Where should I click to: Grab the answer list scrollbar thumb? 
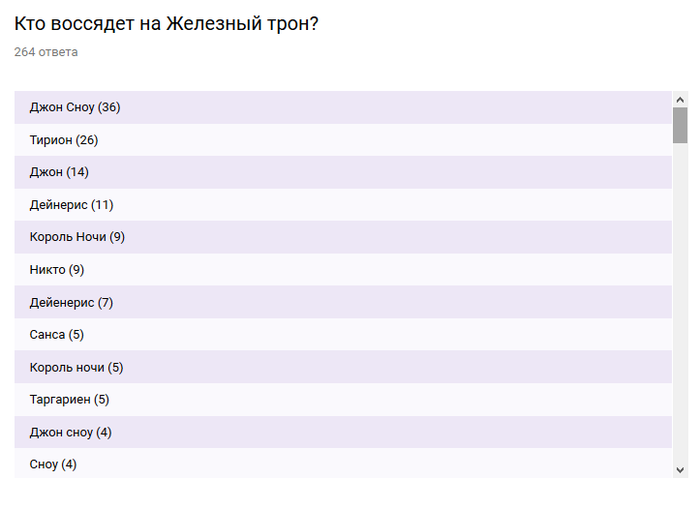point(680,125)
